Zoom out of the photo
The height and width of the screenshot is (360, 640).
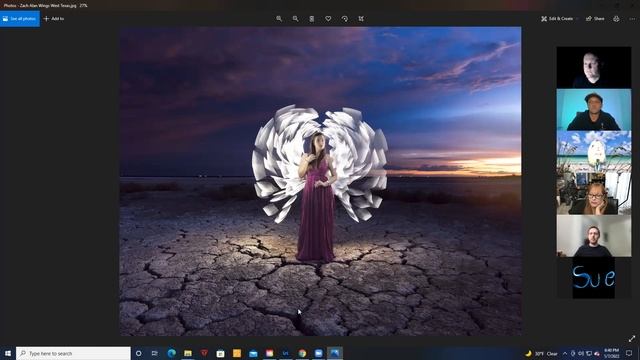coord(296,19)
